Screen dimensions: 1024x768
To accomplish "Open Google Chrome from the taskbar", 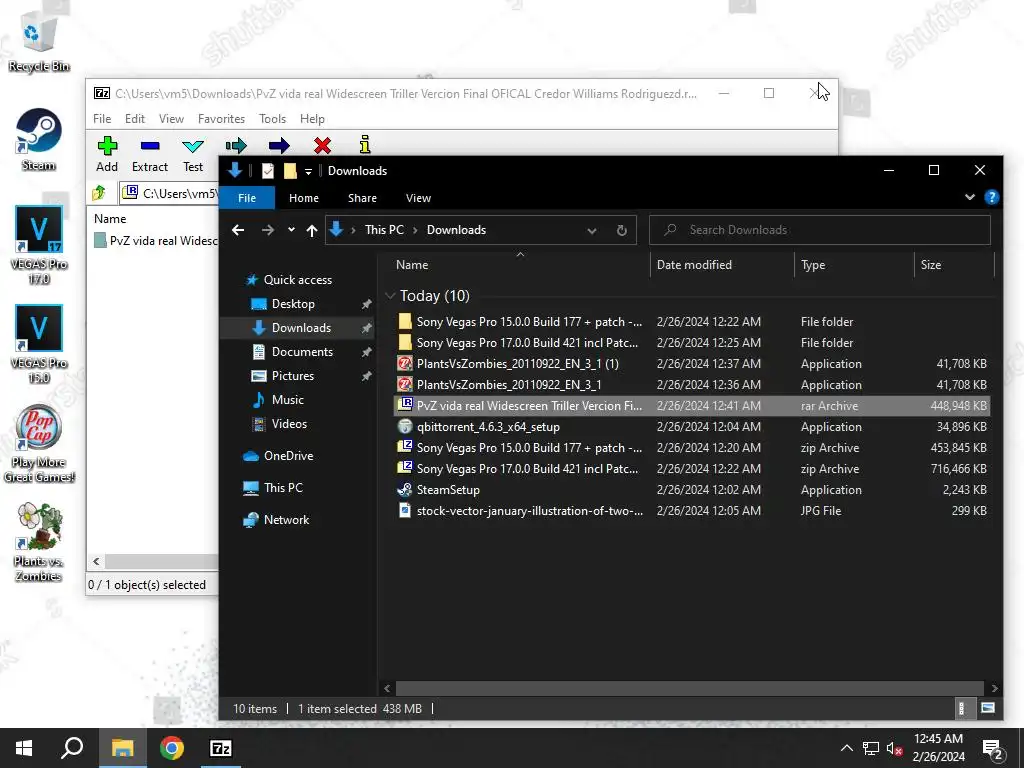I will click(172, 748).
